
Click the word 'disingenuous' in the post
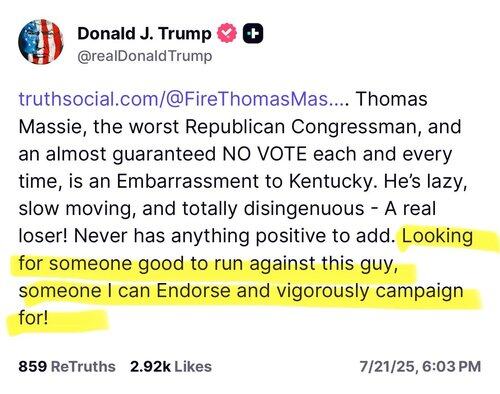pyautogui.click(x=304, y=209)
